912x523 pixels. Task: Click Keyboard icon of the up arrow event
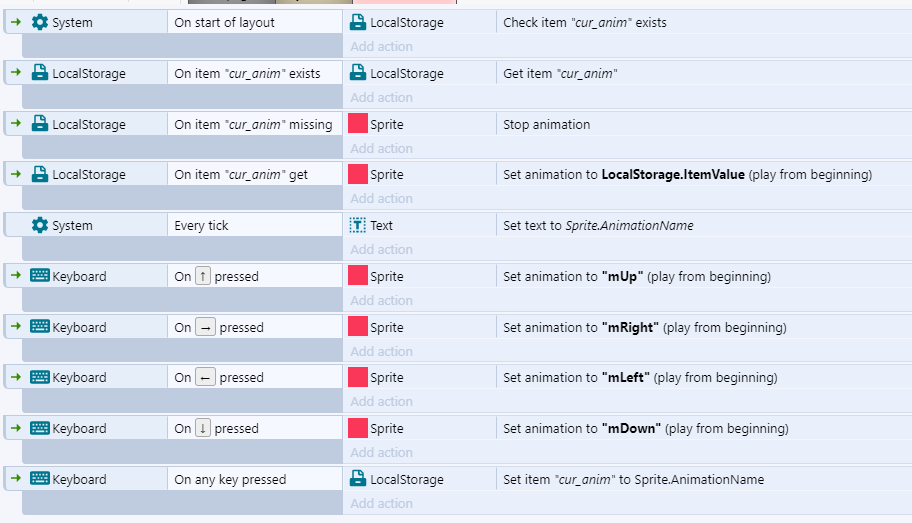point(40,276)
